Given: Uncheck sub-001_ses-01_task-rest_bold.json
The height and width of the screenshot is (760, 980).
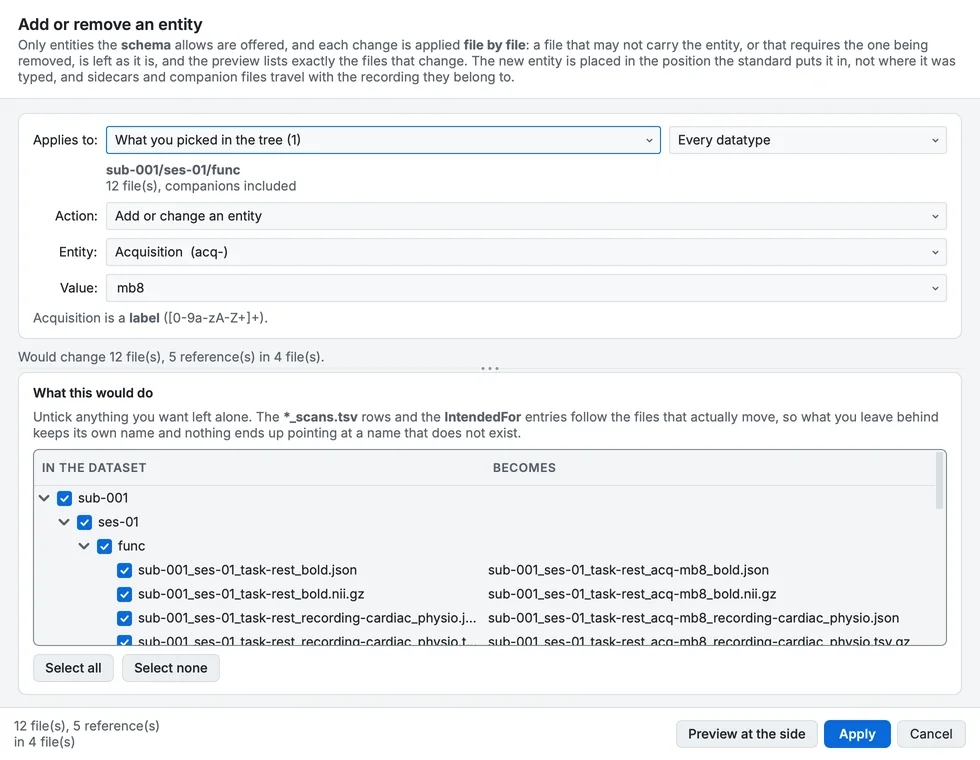Looking at the screenshot, I should click(x=124, y=570).
